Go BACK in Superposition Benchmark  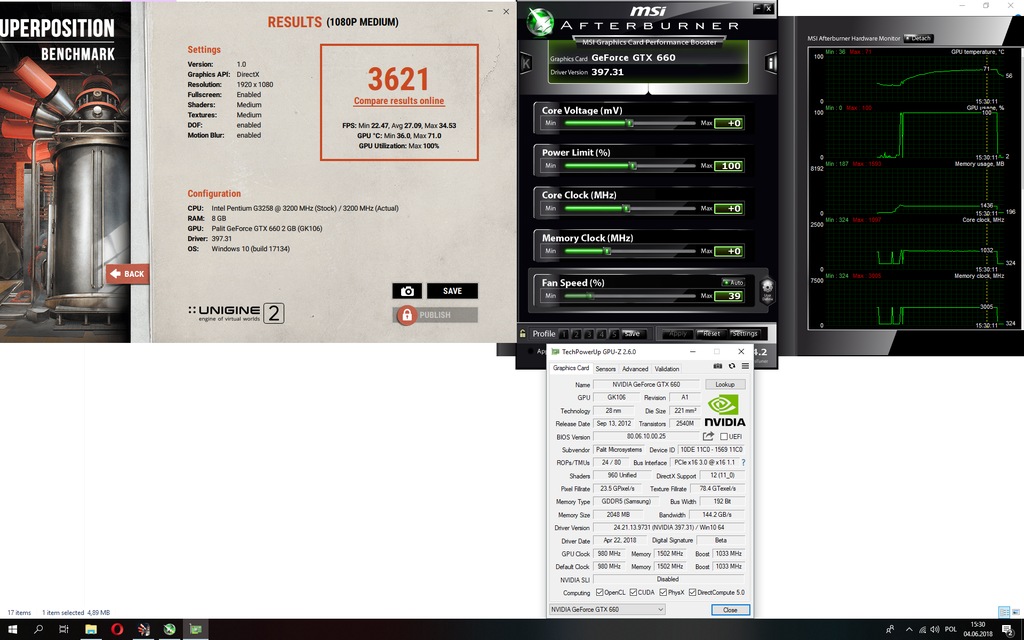pos(127,274)
